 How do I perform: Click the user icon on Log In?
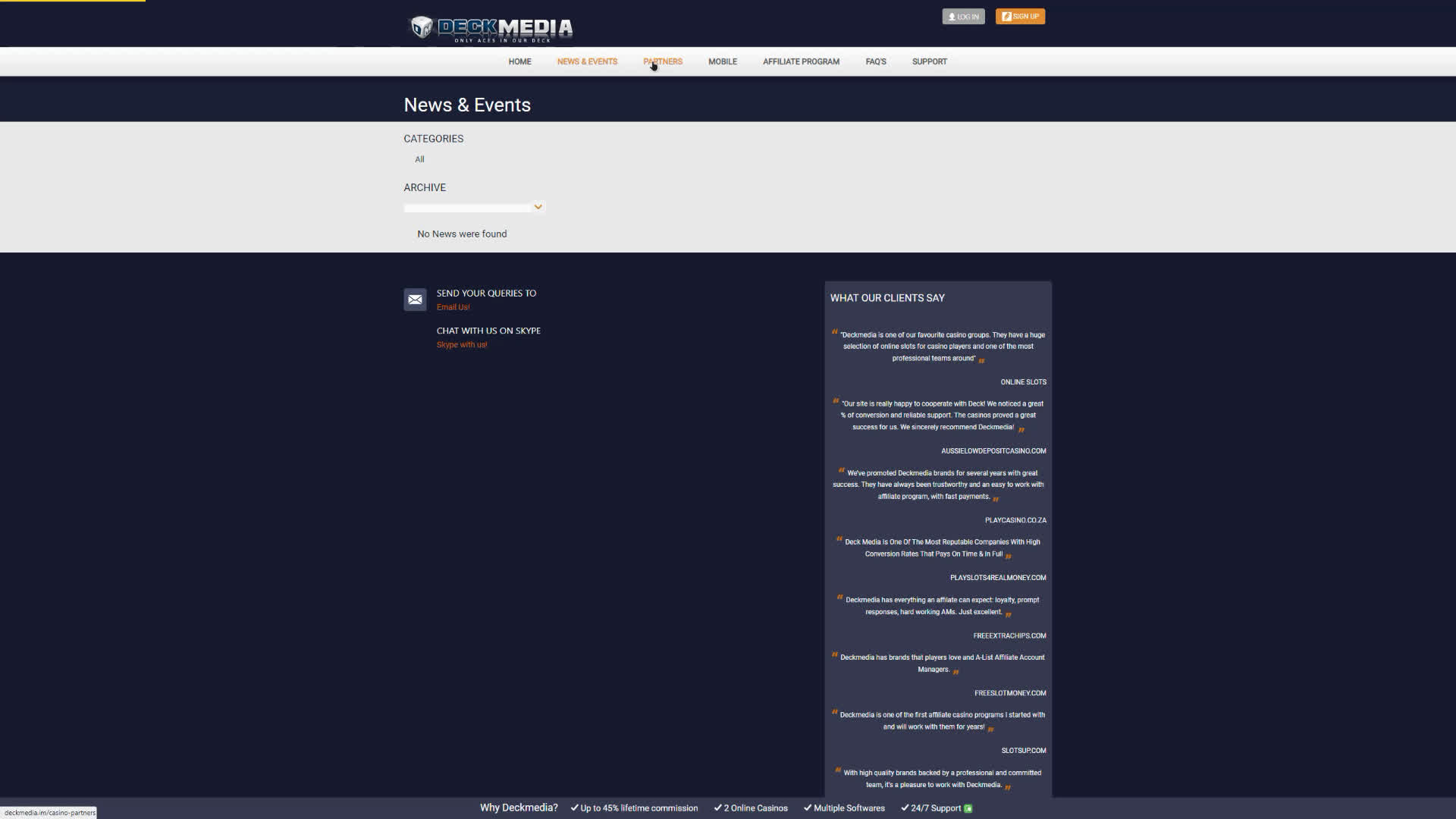[952, 17]
